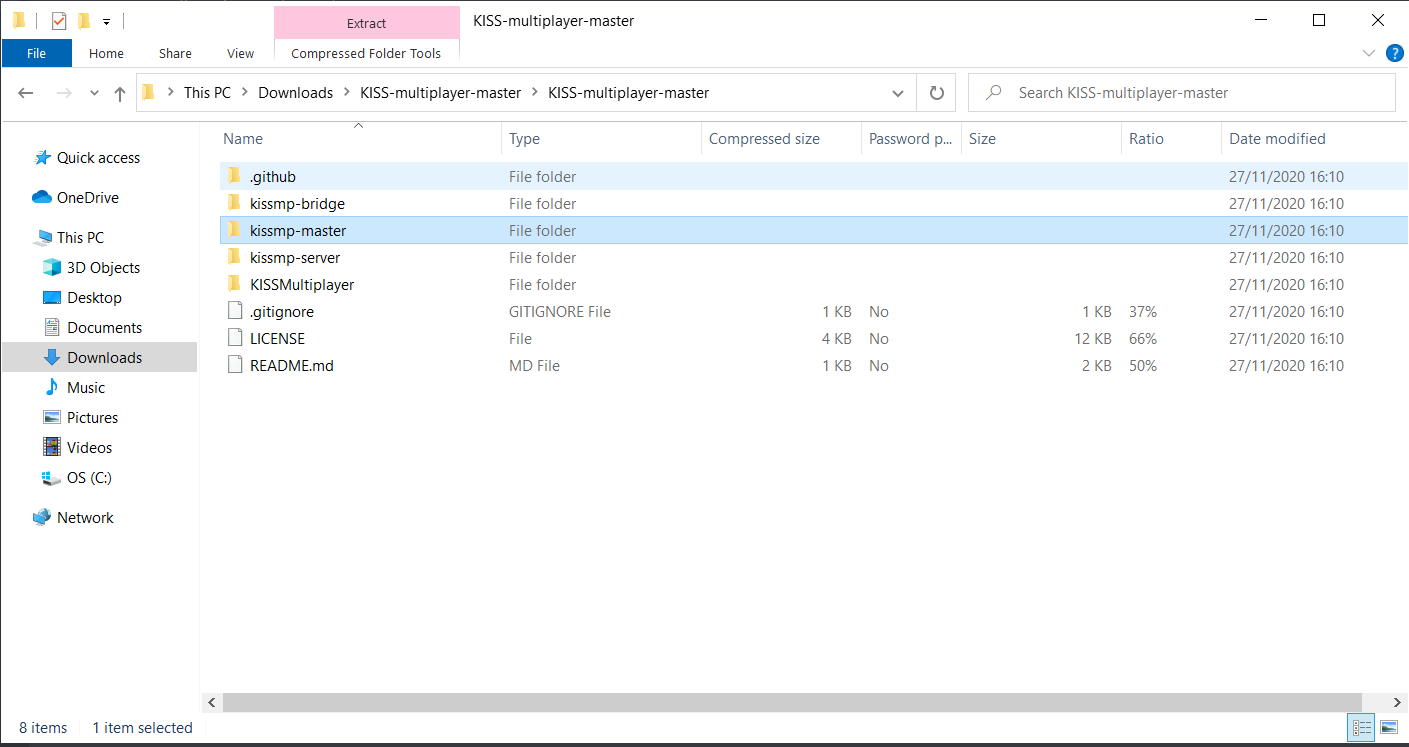Go up one folder level
1409x747 pixels.
coord(120,93)
